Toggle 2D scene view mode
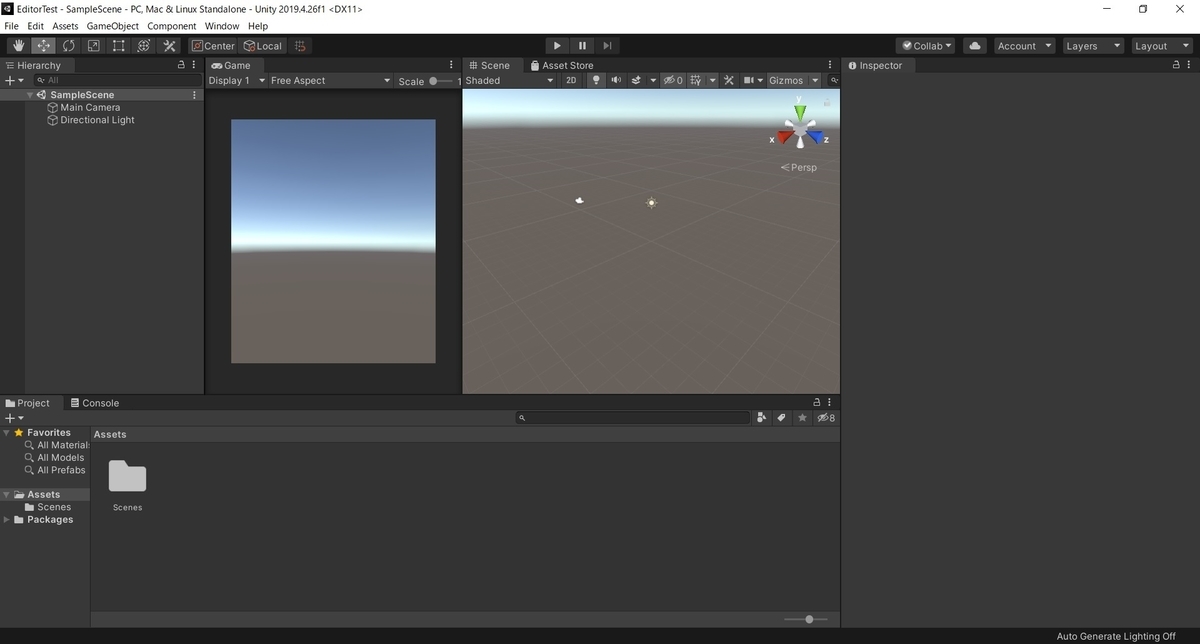The width and height of the screenshot is (1200, 644). point(571,80)
